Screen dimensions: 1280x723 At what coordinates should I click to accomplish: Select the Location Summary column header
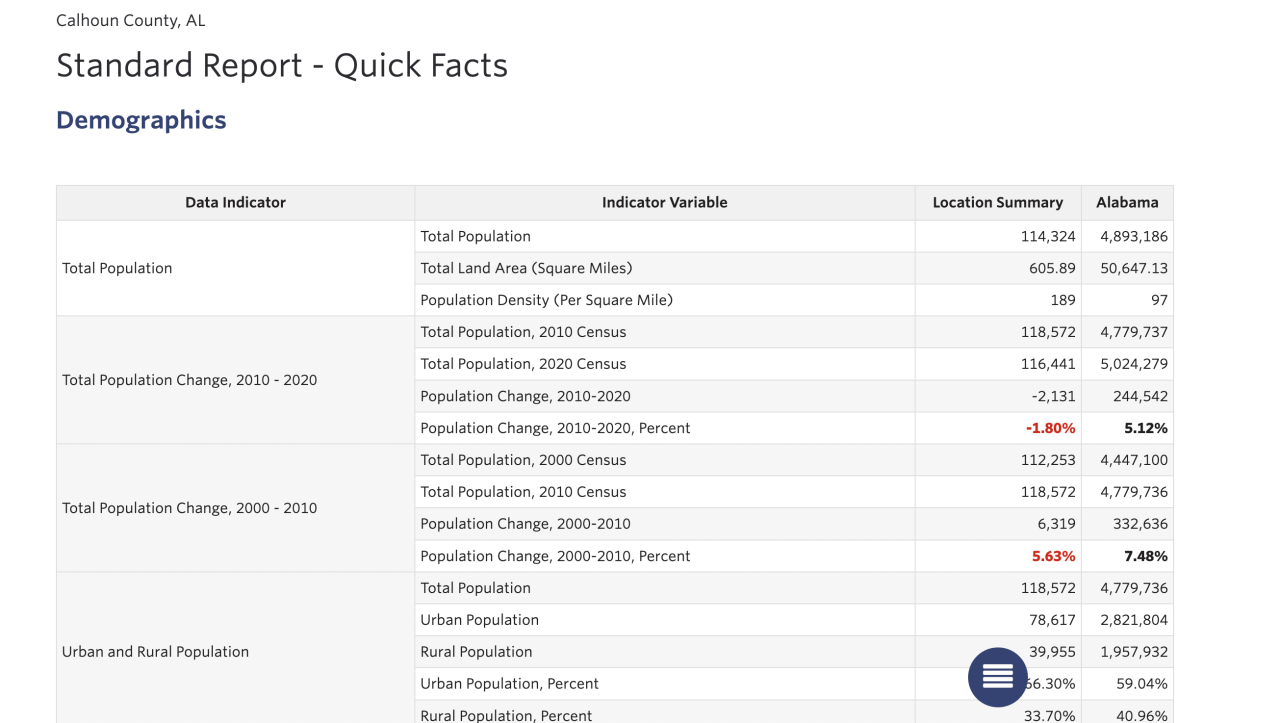[x=997, y=202]
